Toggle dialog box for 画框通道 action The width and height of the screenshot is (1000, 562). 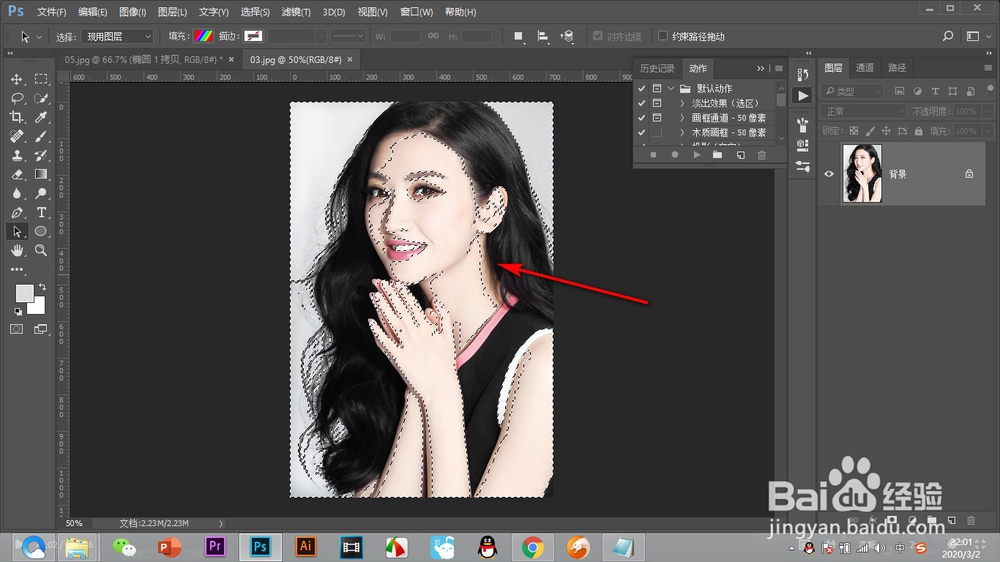[x=657, y=117]
